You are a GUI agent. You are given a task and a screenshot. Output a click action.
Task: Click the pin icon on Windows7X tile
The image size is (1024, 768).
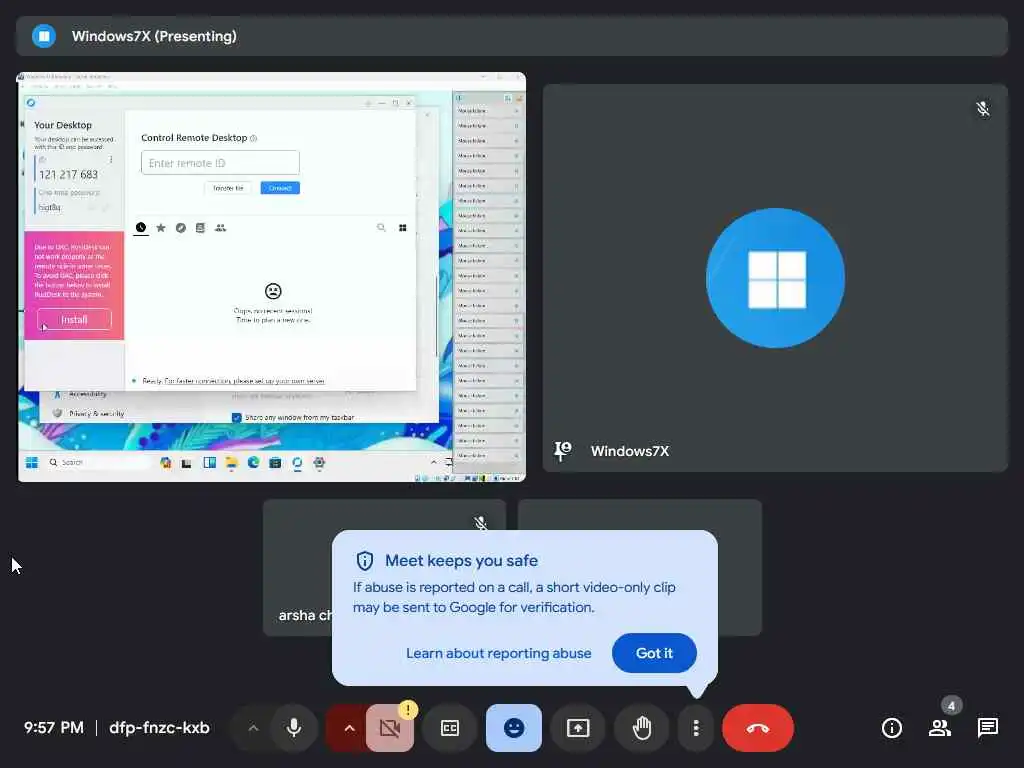[x=562, y=451]
